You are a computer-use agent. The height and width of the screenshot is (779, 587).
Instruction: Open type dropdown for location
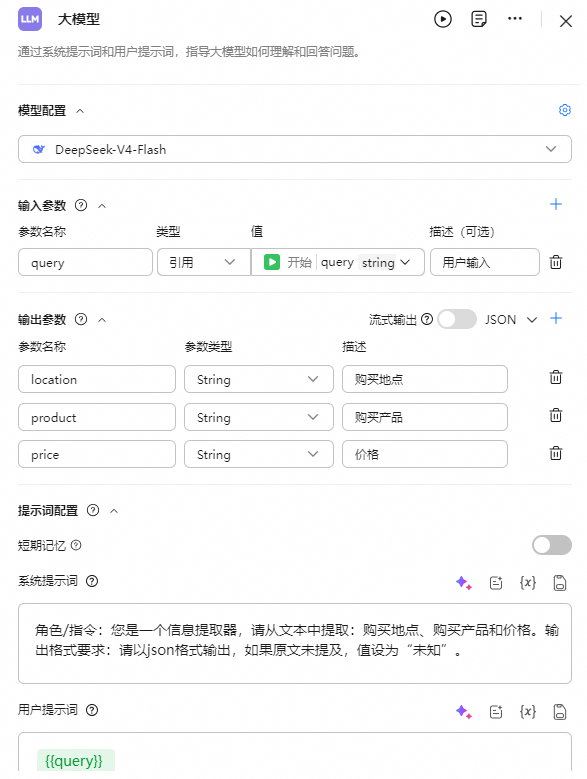pyautogui.click(x=259, y=379)
